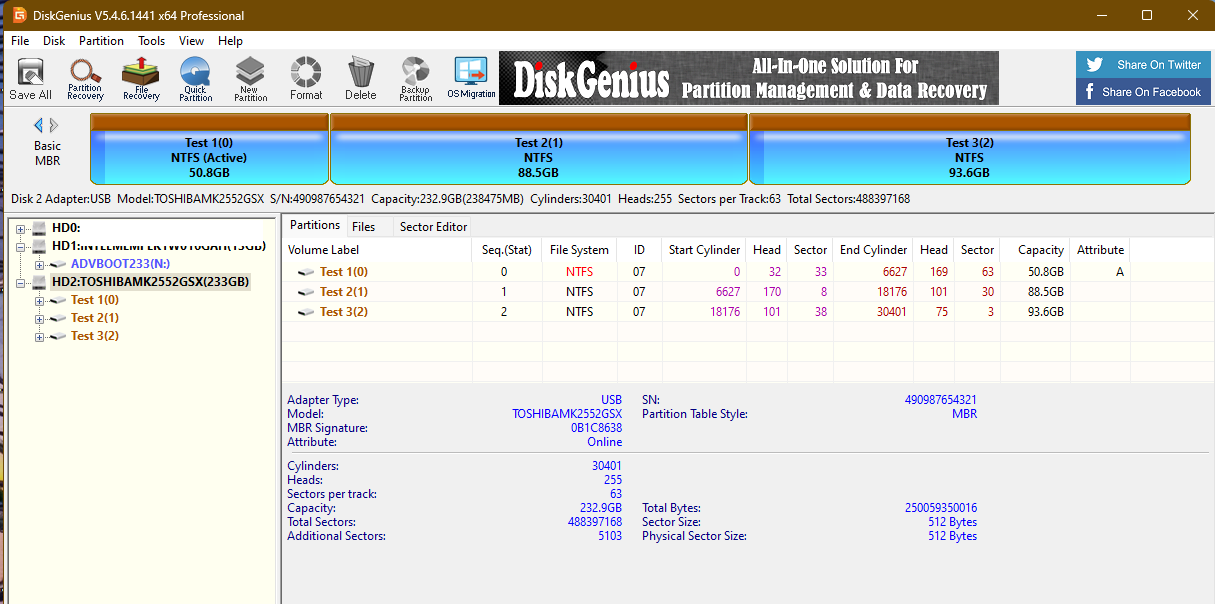Go to previous disk with left arrow
This screenshot has height=604, width=1215.
[39, 125]
